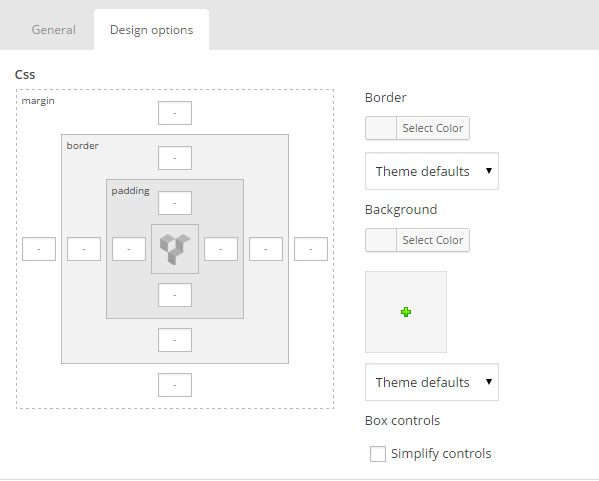The image size is (599, 481).
Task: Click the Background Select Color button
Action: point(433,240)
